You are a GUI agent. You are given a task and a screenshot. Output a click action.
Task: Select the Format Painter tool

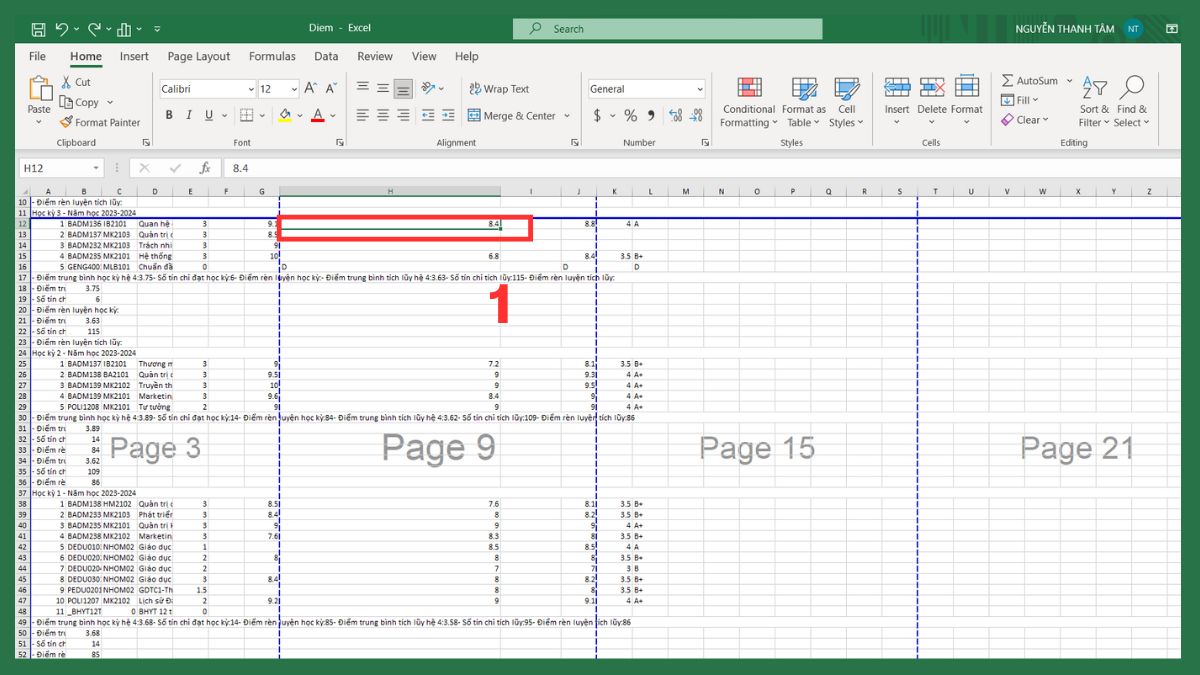(x=100, y=122)
